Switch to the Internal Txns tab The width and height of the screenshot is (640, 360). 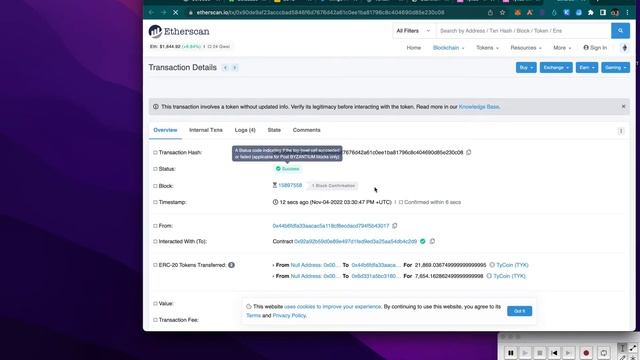point(206,130)
